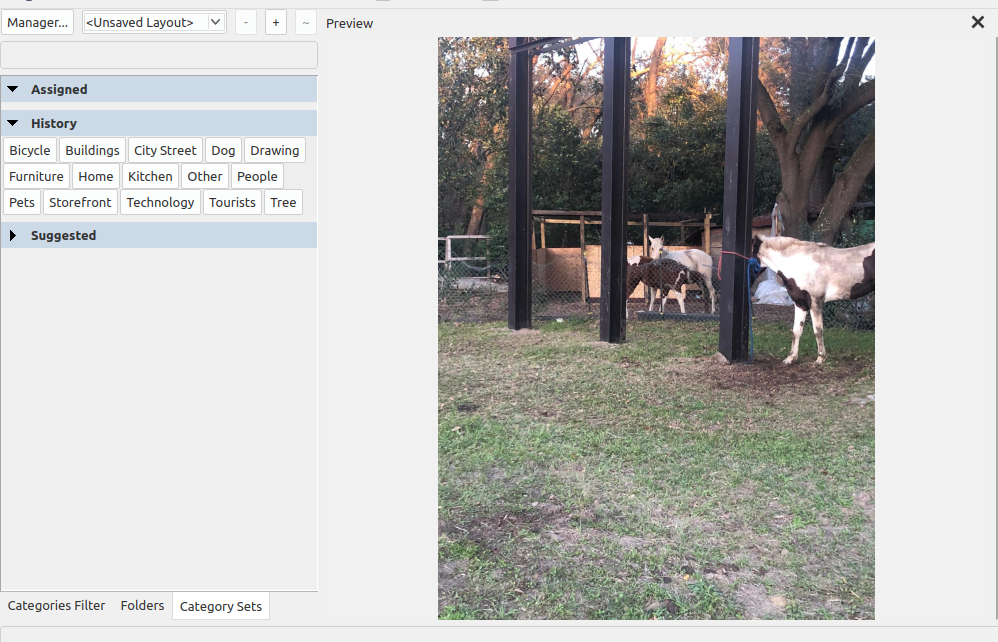Close the Preview panel

pyautogui.click(x=978, y=22)
